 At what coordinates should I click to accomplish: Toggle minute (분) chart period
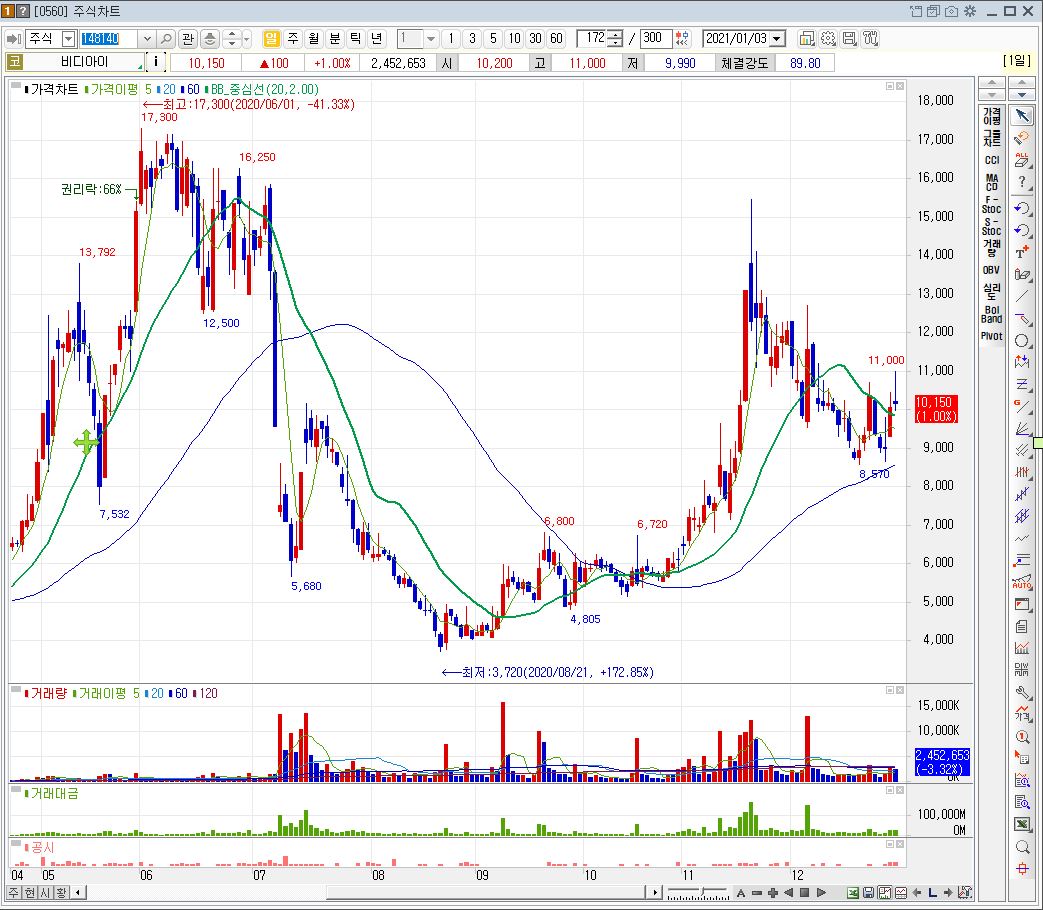[335, 39]
